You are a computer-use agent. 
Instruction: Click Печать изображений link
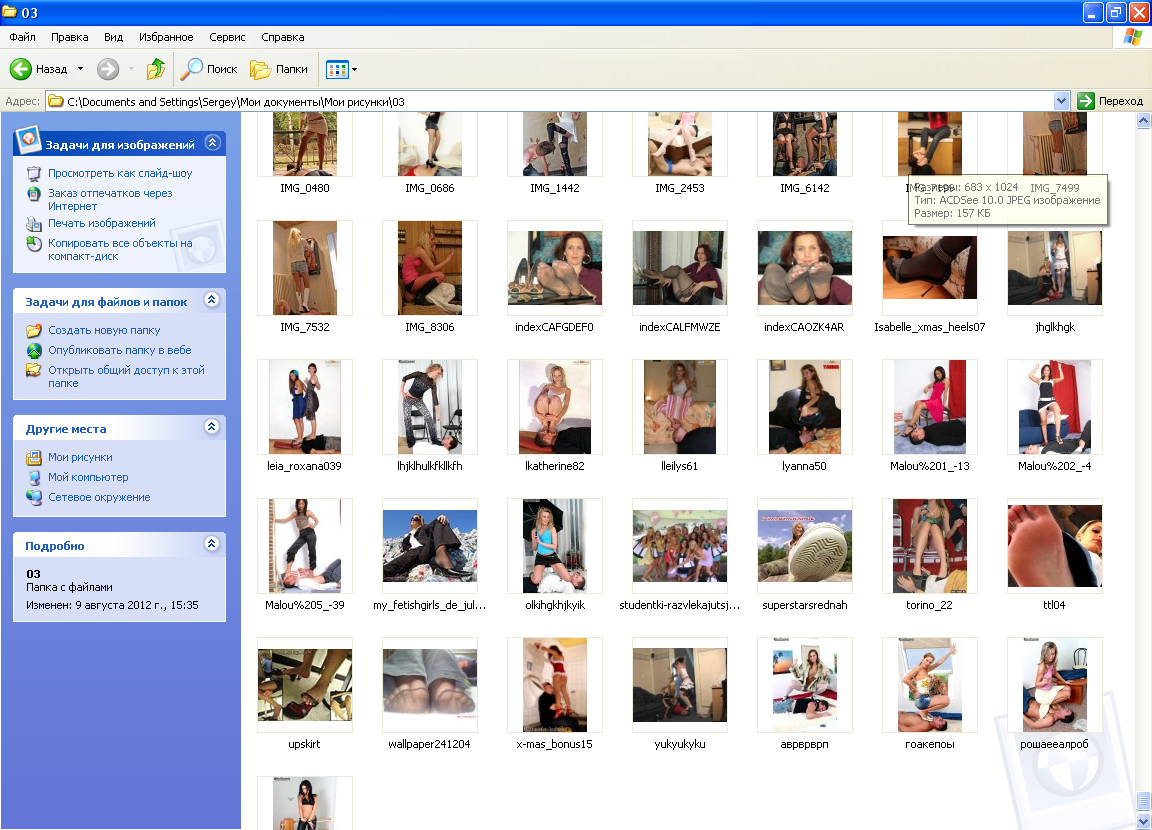click(101, 223)
